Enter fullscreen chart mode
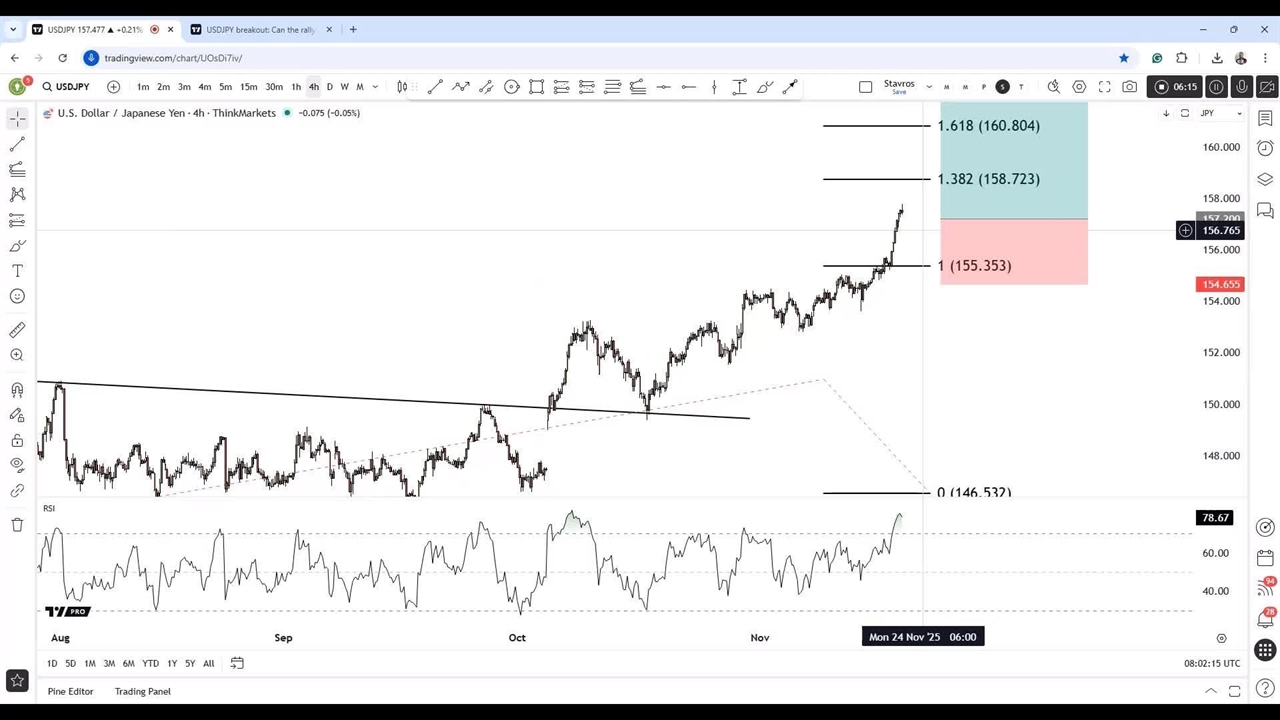 [x=1104, y=87]
